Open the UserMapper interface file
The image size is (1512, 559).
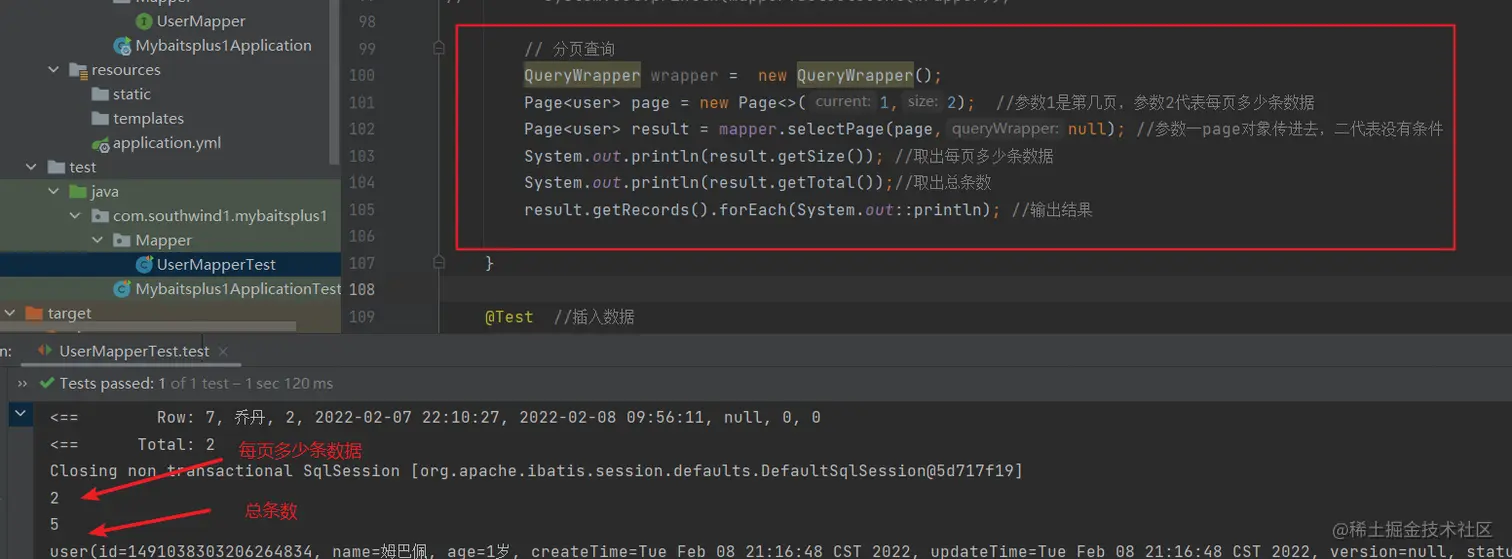(x=200, y=21)
